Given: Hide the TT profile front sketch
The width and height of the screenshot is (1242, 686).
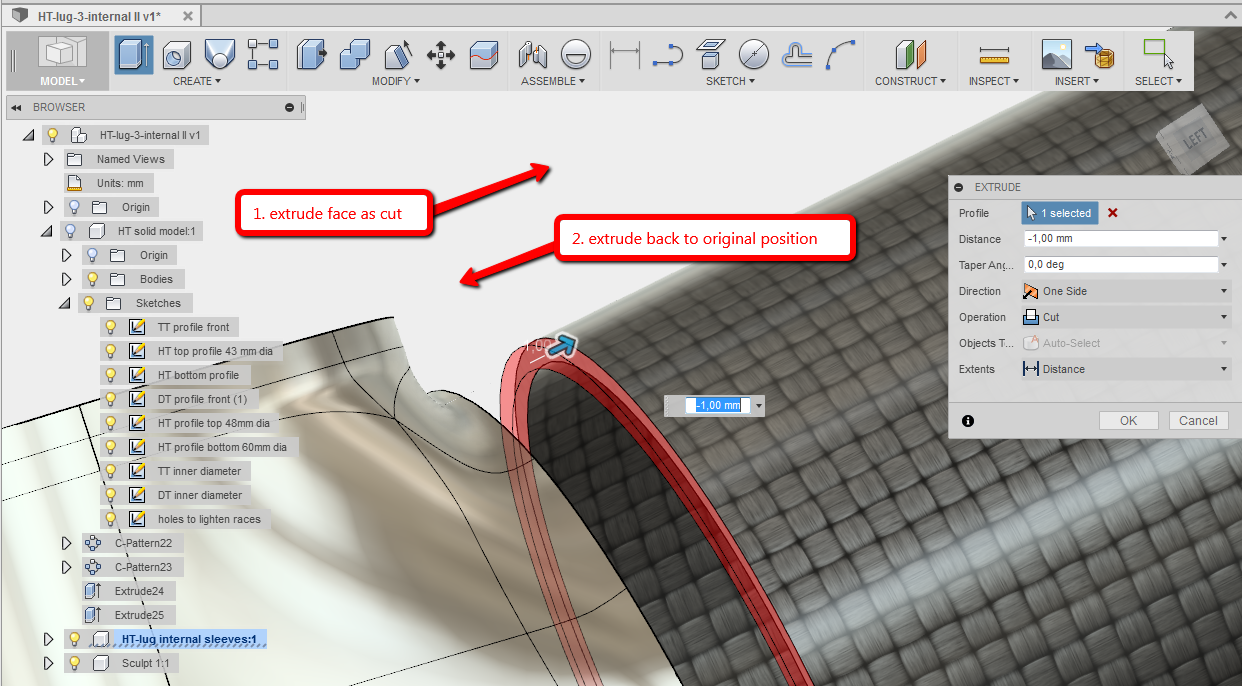Looking at the screenshot, I should tap(110, 327).
